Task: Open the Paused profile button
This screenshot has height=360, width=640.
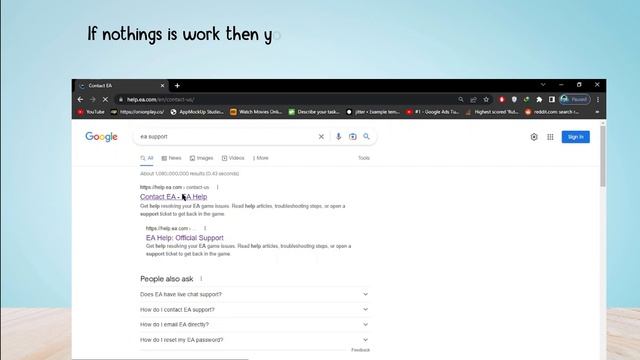Action: (x=575, y=100)
